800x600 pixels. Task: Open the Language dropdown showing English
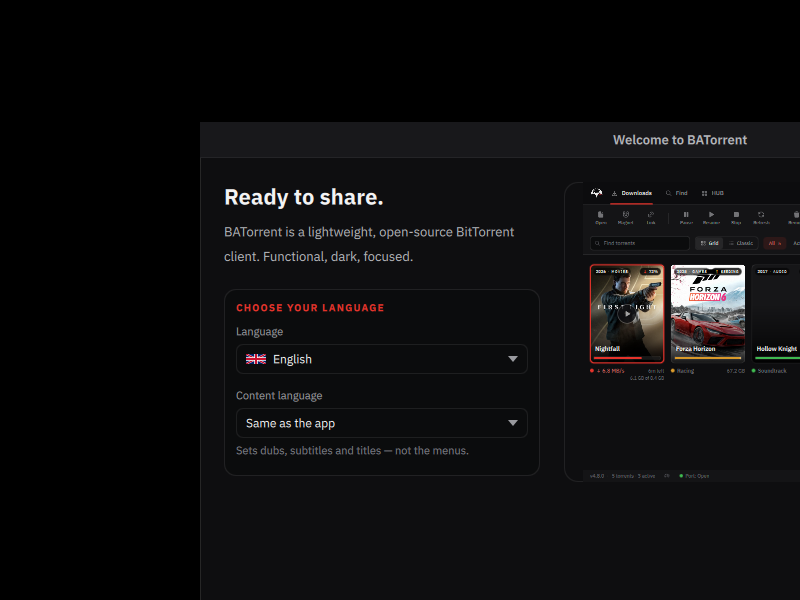point(382,359)
